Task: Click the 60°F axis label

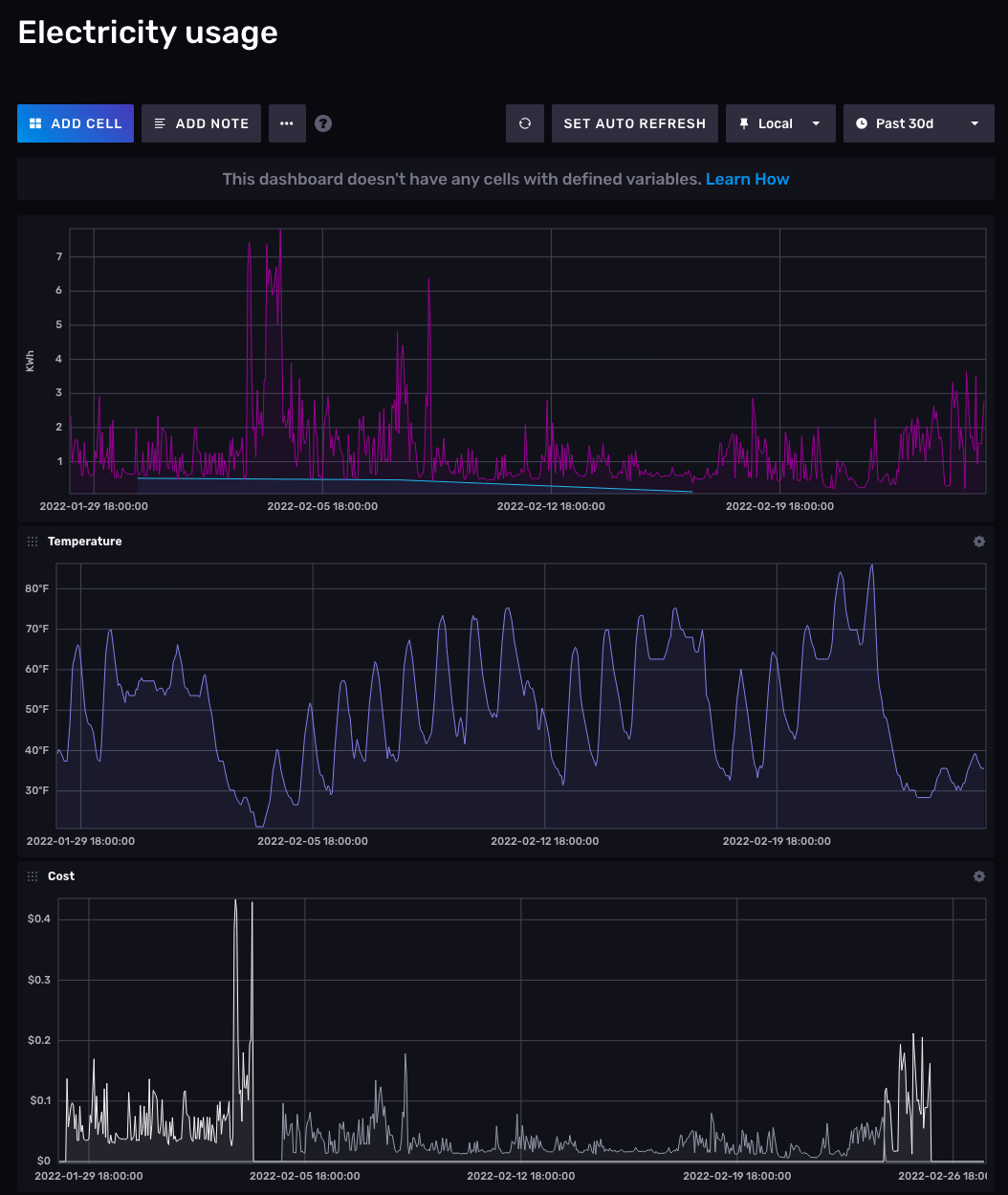Action: 37,669
